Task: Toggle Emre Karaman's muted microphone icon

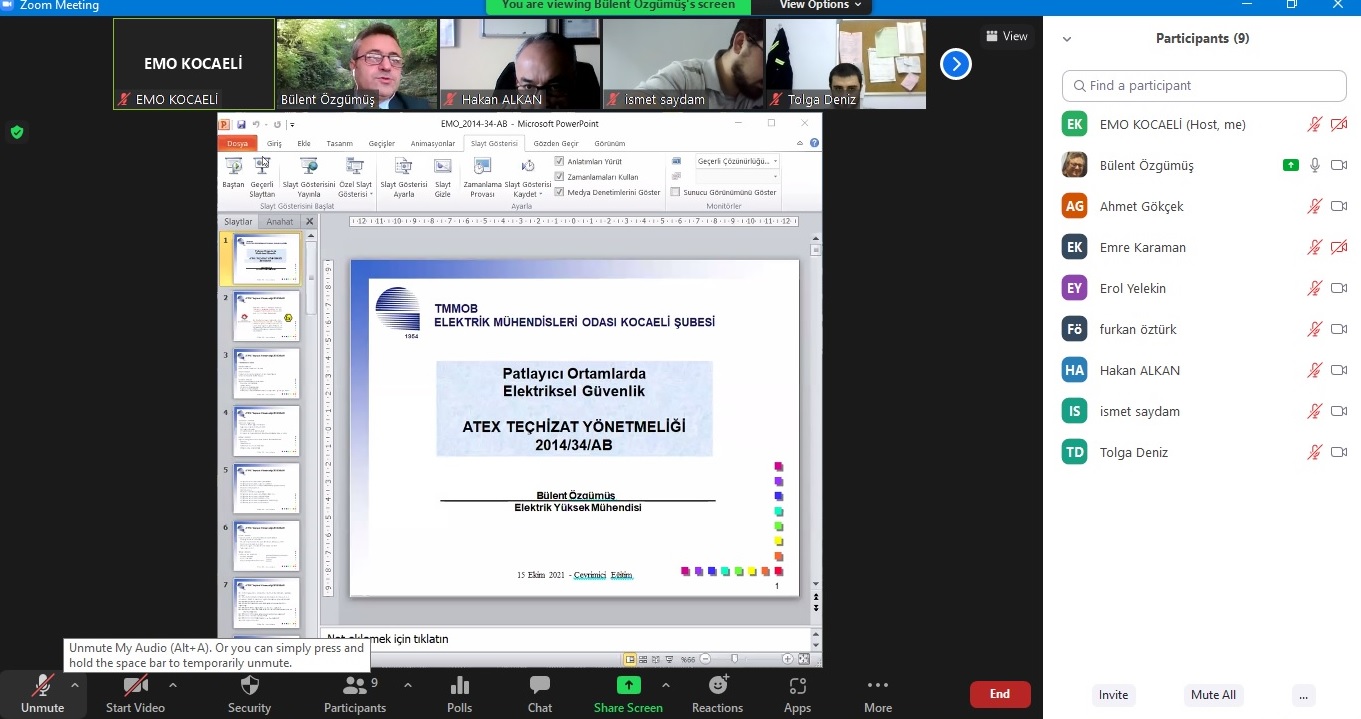Action: point(1315,247)
